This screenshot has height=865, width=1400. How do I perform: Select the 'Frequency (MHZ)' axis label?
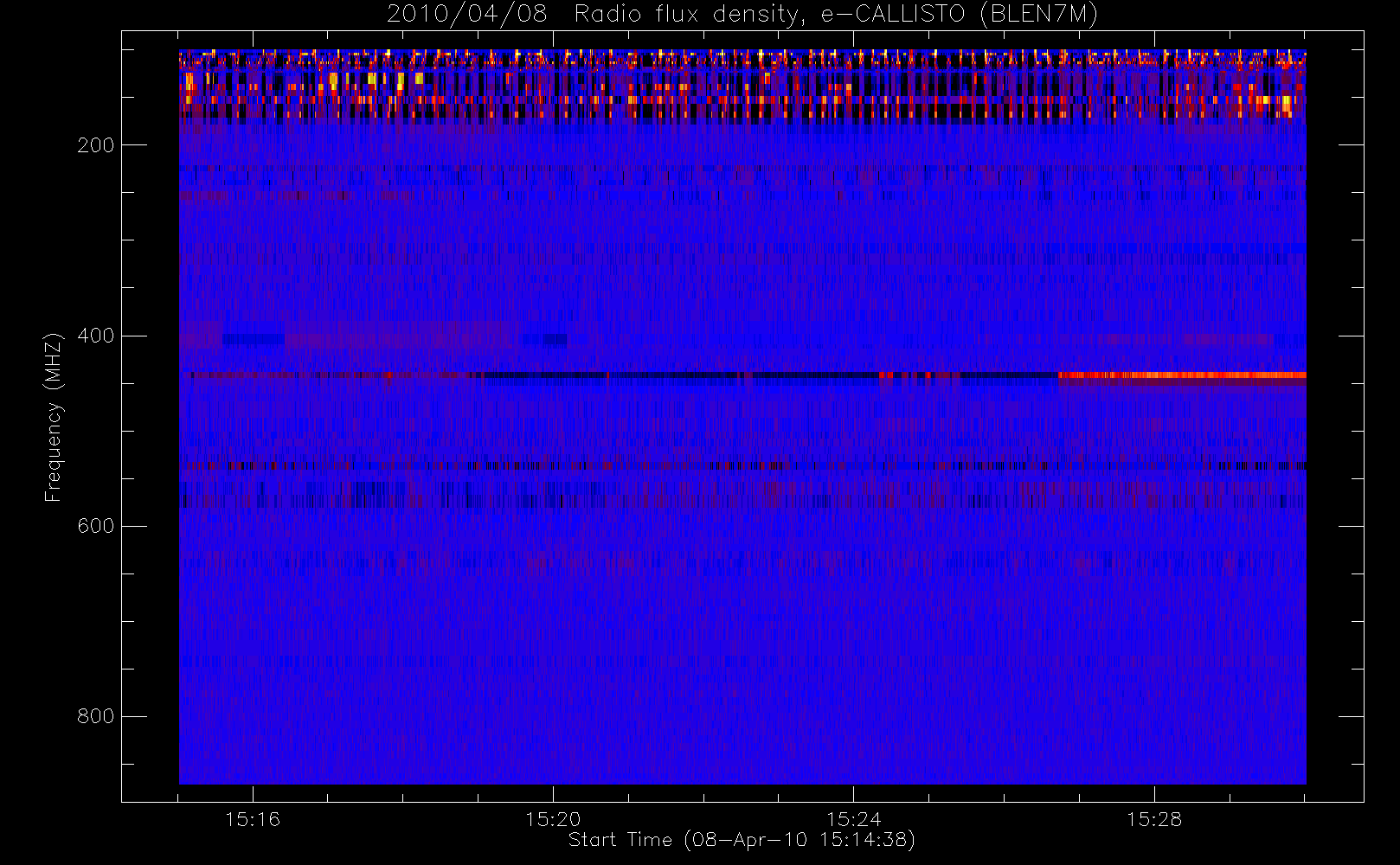click(54, 417)
